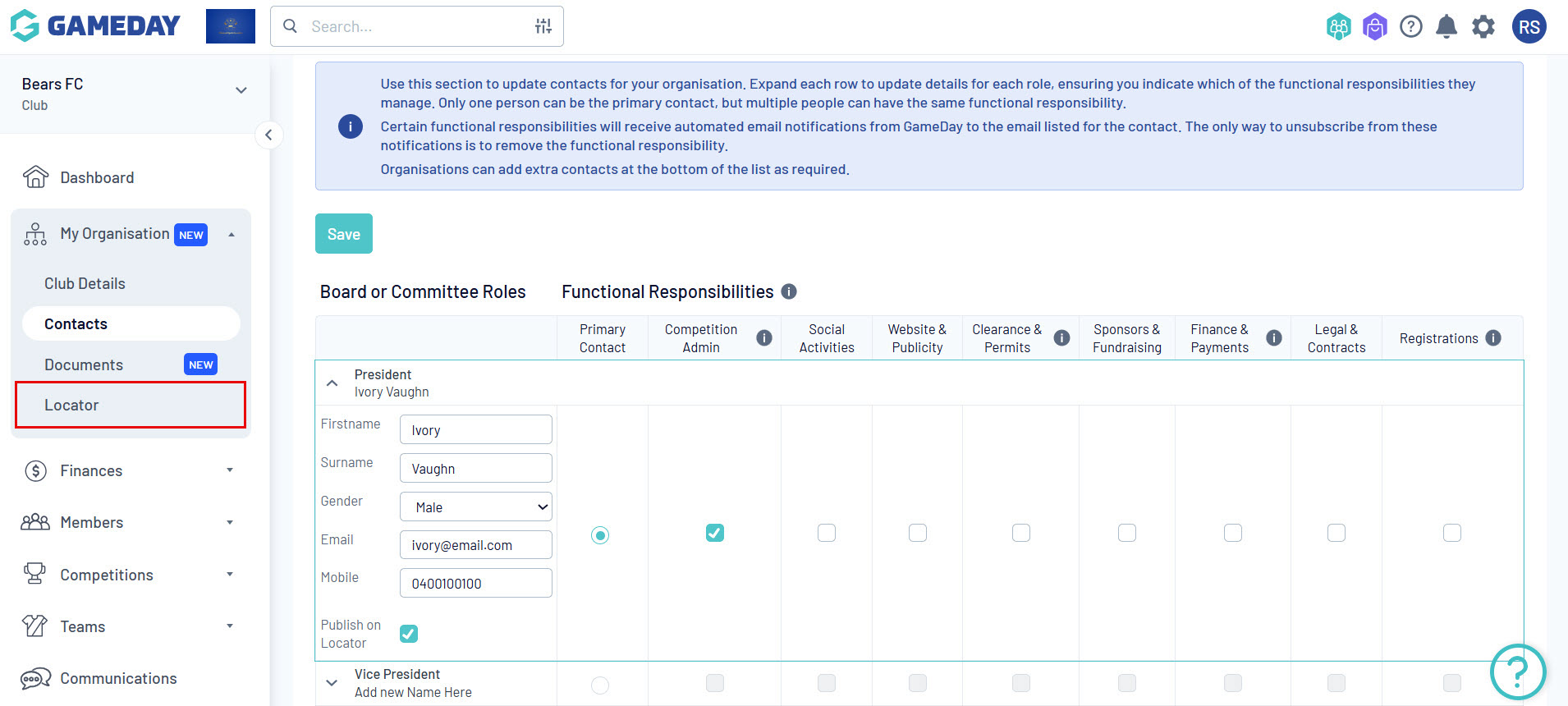Click the Email input field
Viewport: 1568px width, 706px height.
(475, 545)
